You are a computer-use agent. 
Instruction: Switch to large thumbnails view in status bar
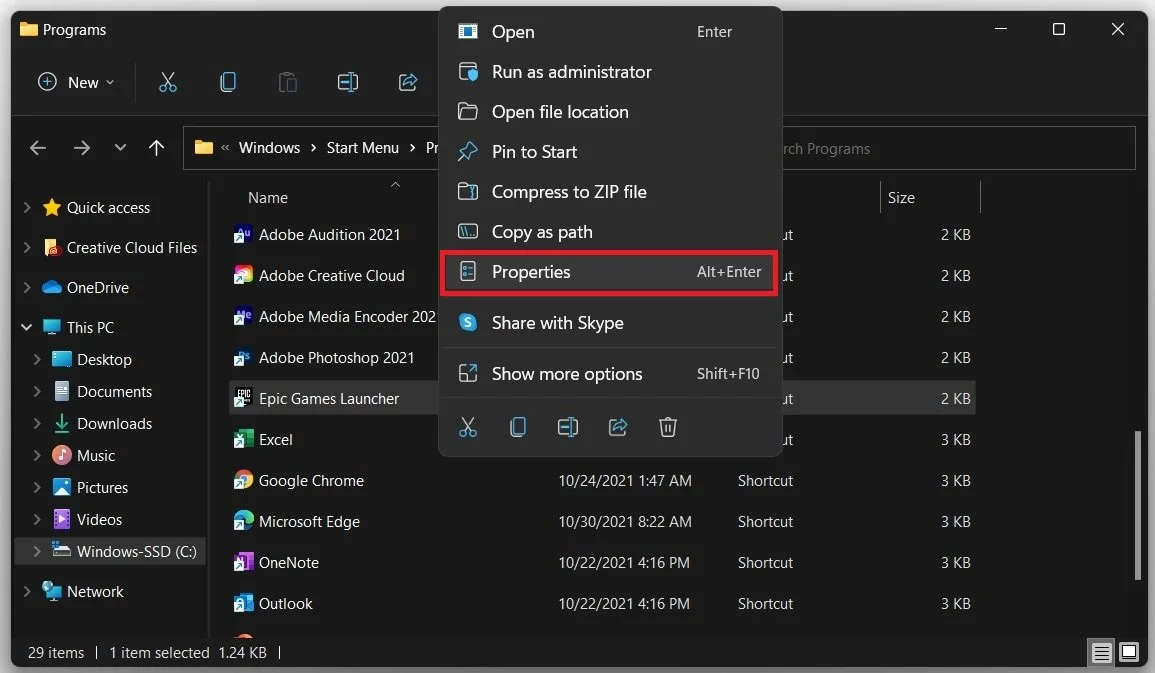click(x=1129, y=653)
